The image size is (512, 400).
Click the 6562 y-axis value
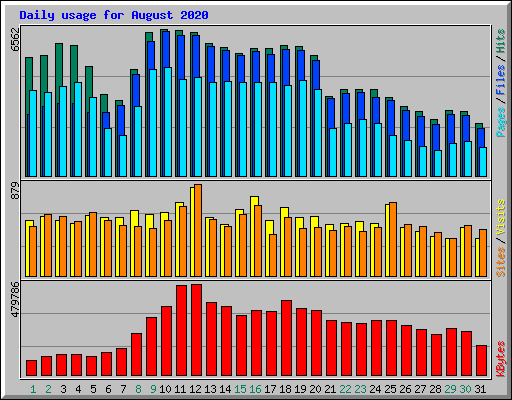coord(15,40)
